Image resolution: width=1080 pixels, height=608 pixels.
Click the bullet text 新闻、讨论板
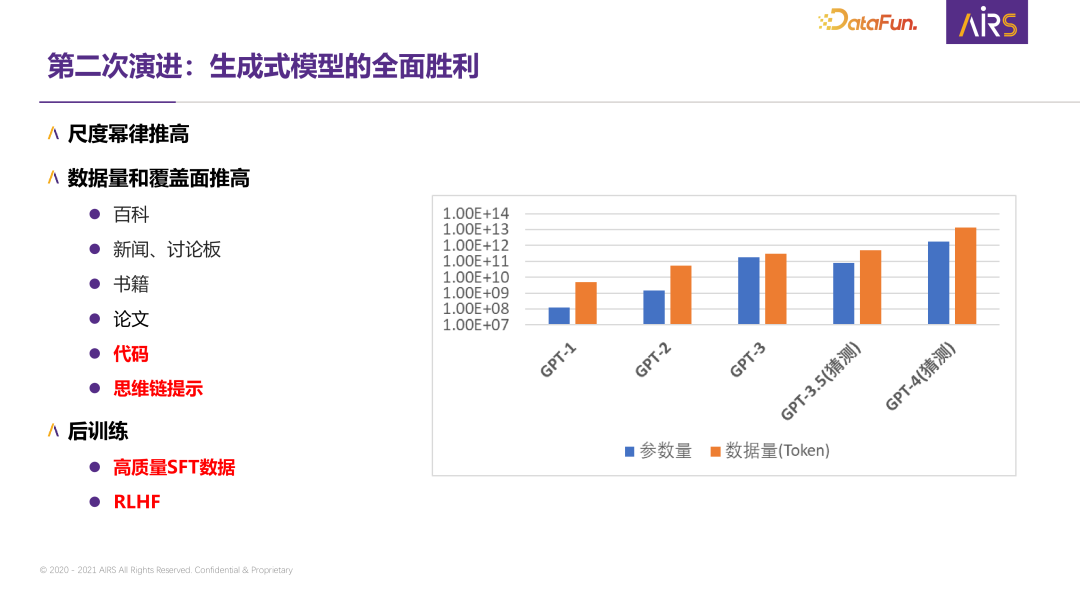pos(167,249)
